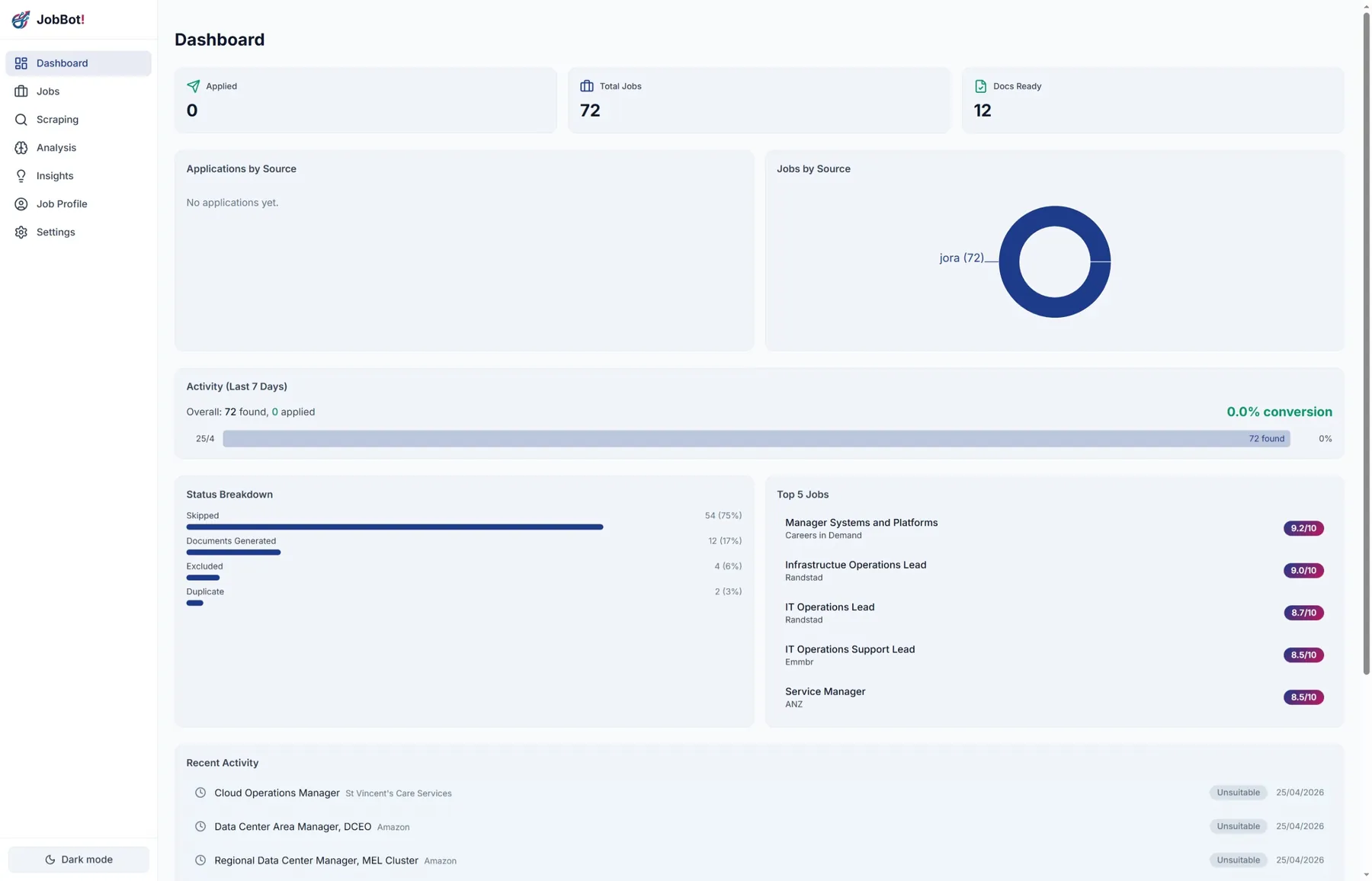Click the No applications yet message
This screenshot has width=1372, height=881.
tap(232, 203)
